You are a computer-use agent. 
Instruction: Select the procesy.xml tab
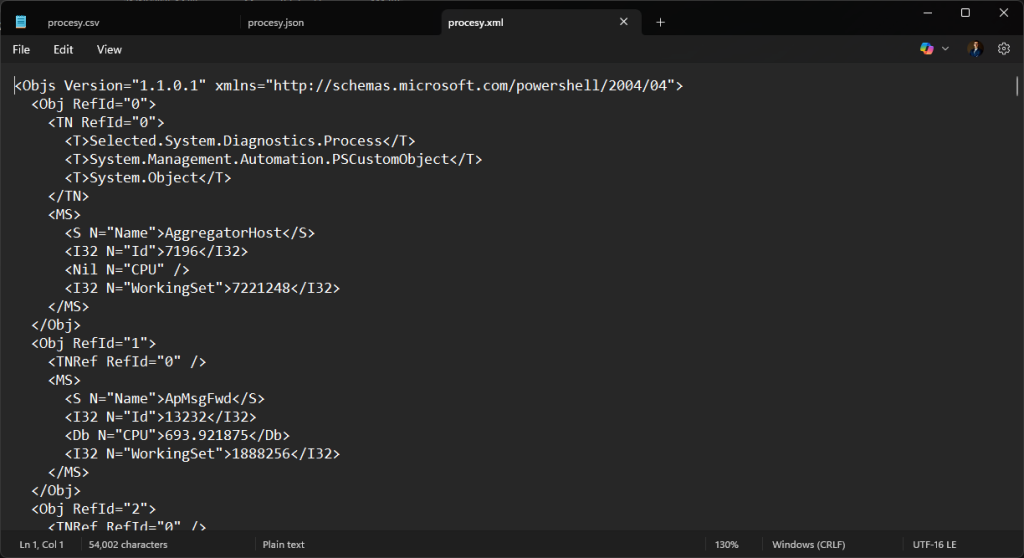pos(475,23)
